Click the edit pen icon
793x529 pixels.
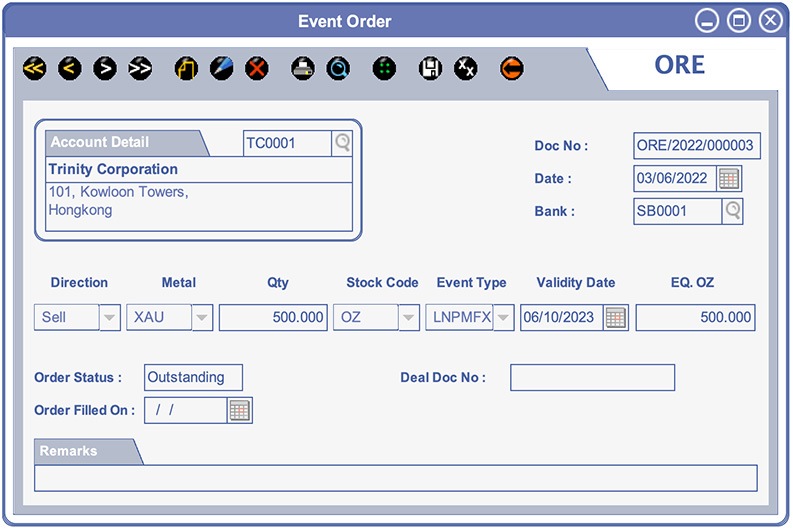[x=222, y=68]
